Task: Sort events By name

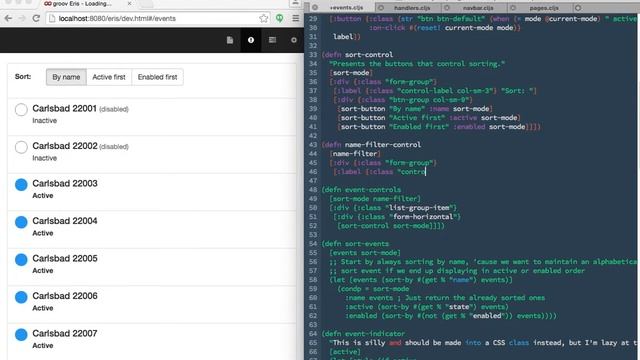Action: tap(66, 77)
